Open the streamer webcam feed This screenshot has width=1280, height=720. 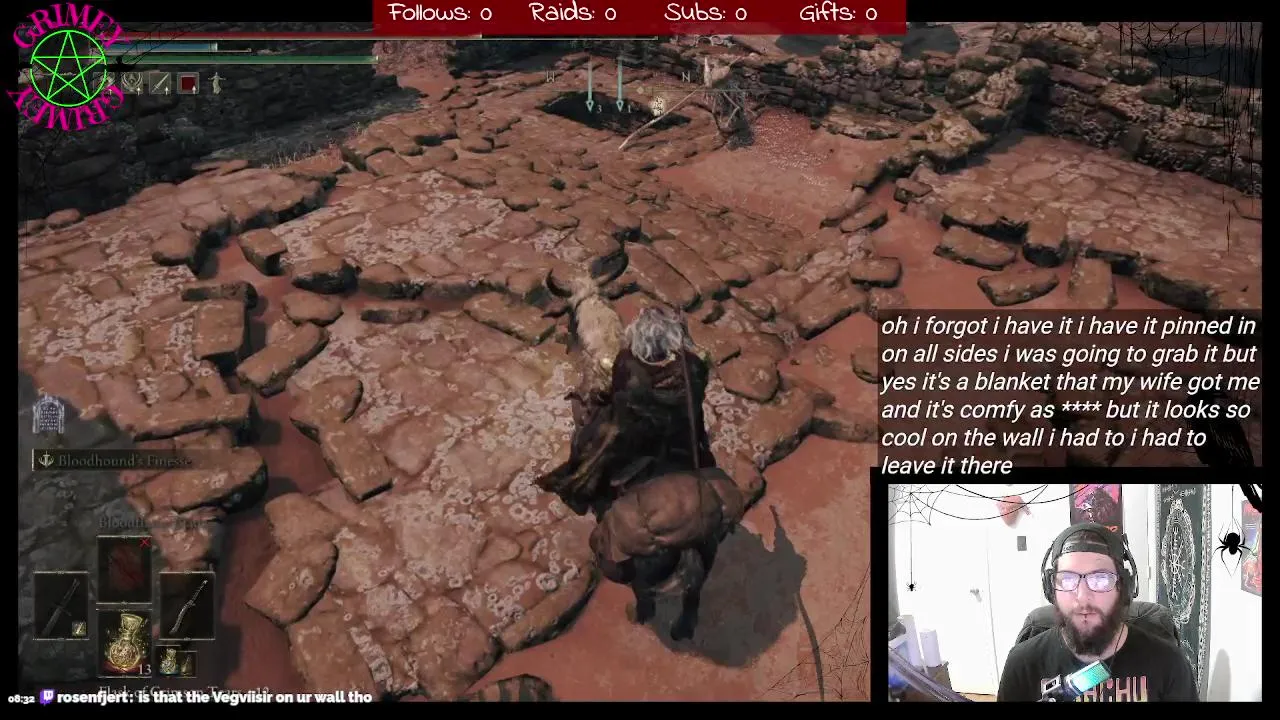click(1074, 593)
